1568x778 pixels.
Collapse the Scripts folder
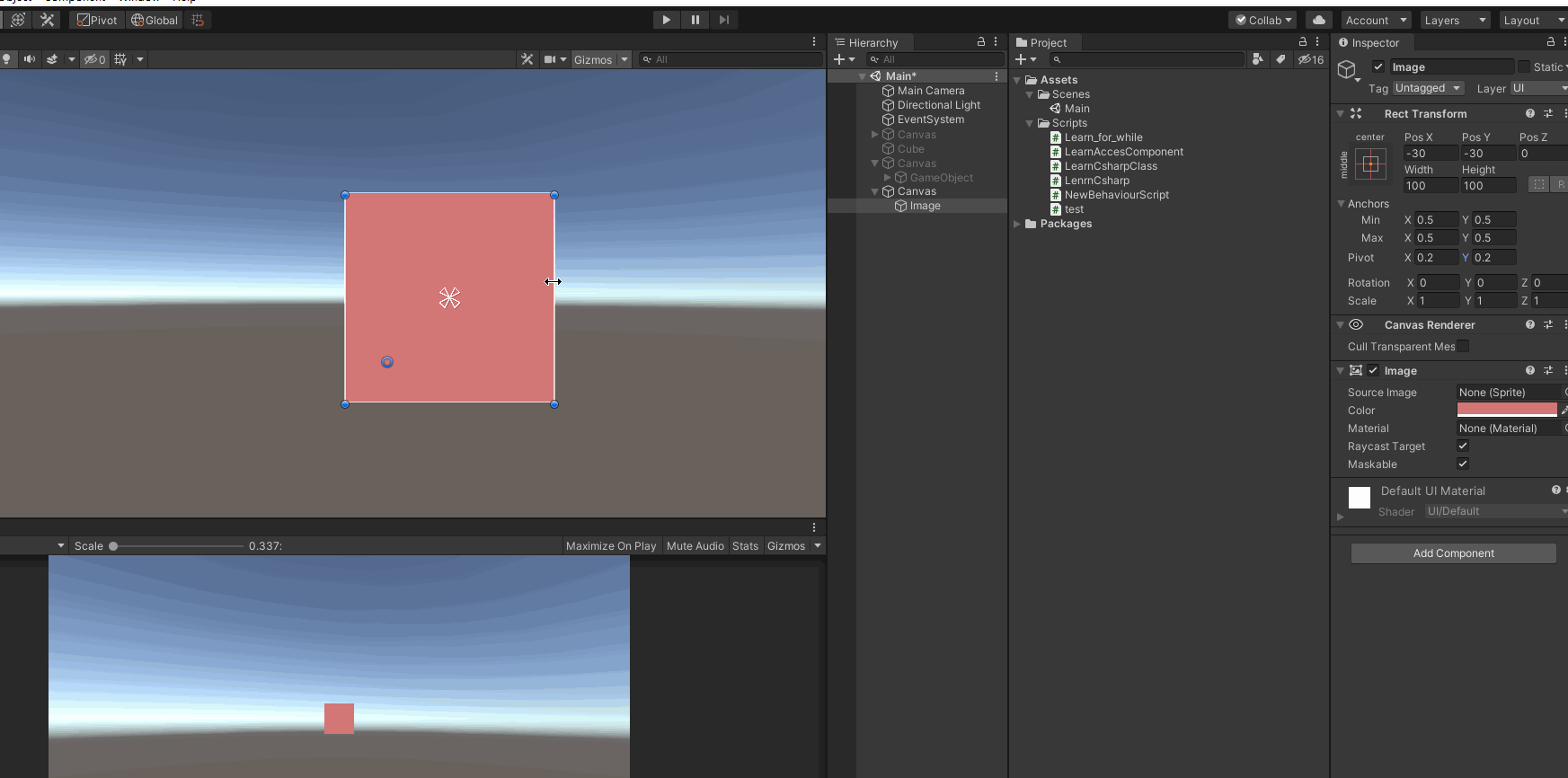[1030, 123]
